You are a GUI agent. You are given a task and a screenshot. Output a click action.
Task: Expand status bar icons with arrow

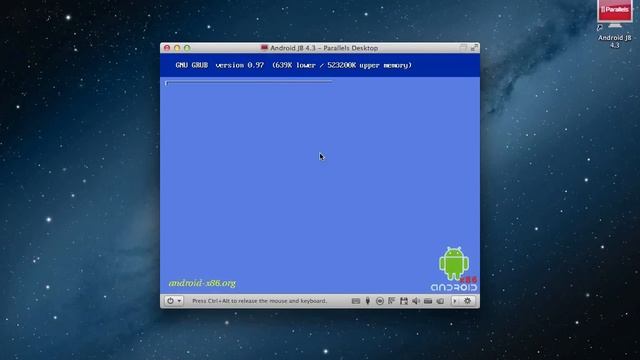(x=455, y=301)
